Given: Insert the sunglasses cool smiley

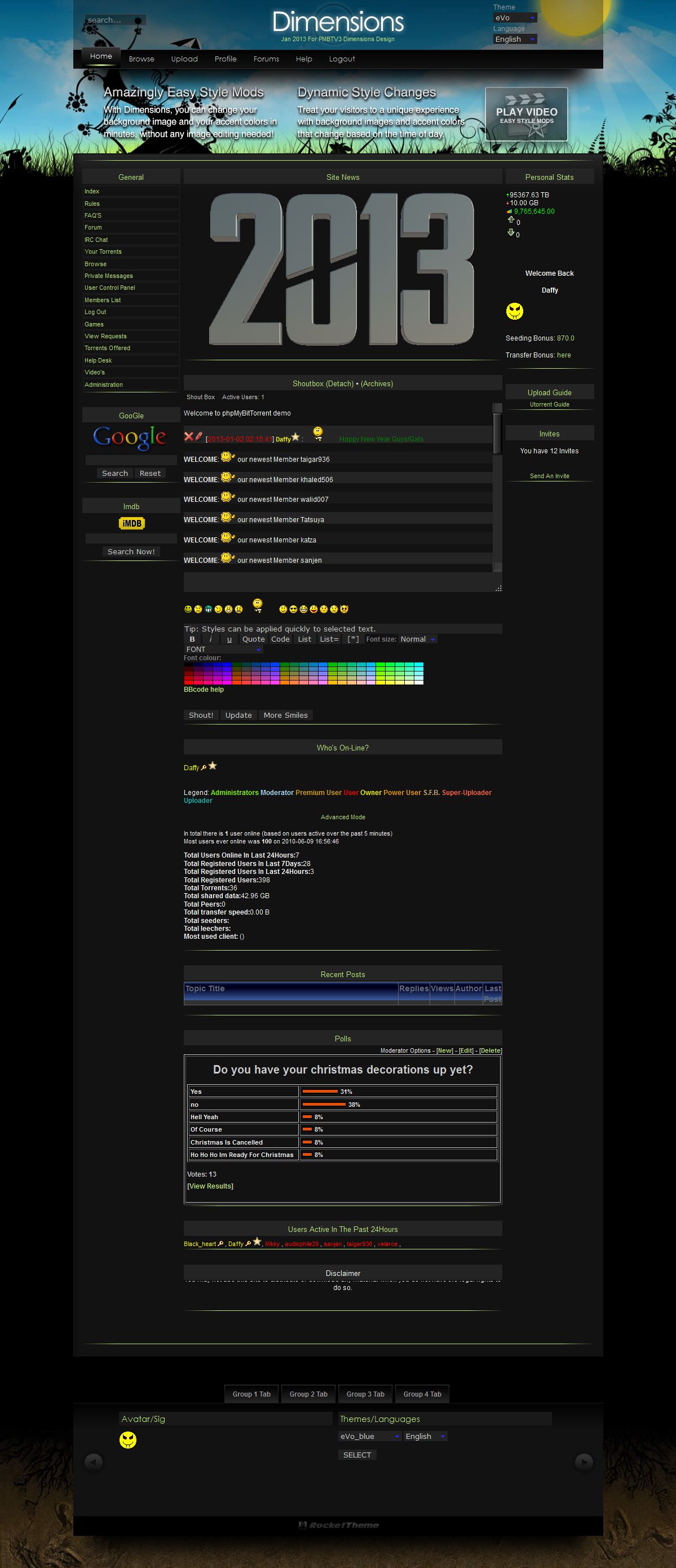Looking at the screenshot, I should tap(293, 609).
